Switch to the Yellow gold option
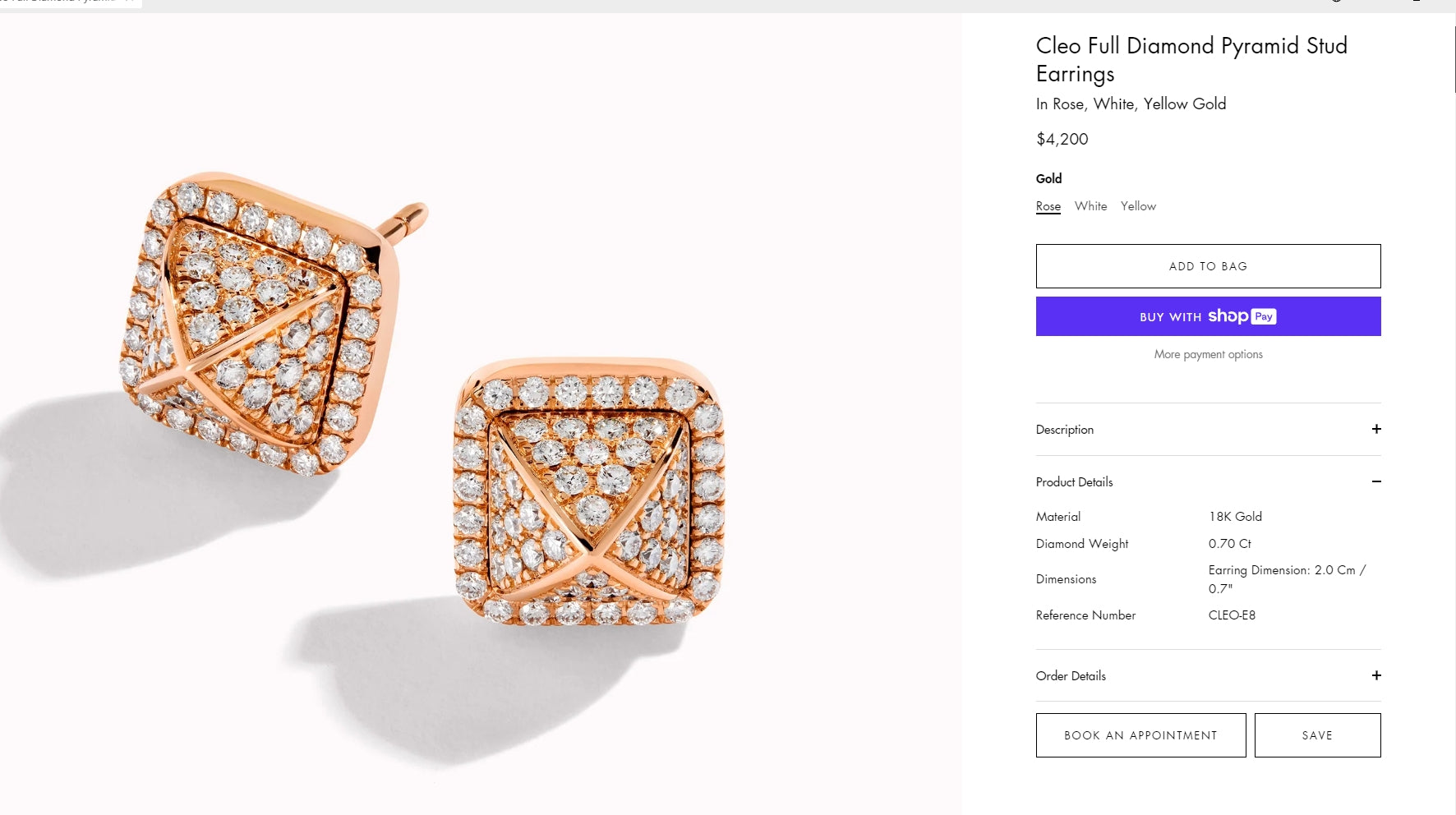Image resolution: width=1456 pixels, height=815 pixels. click(1138, 206)
